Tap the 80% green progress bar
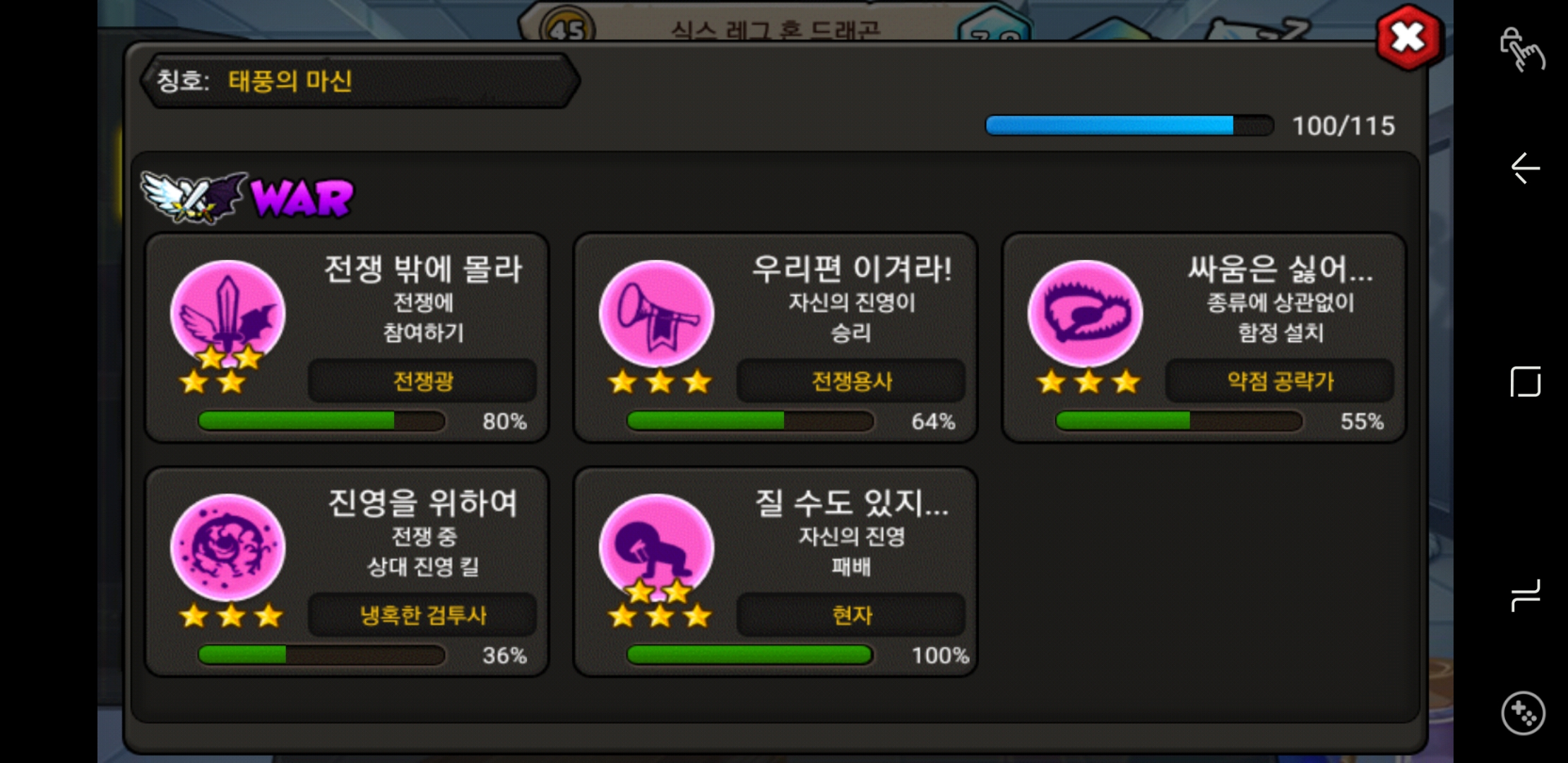This screenshot has width=1568, height=763. [x=321, y=421]
